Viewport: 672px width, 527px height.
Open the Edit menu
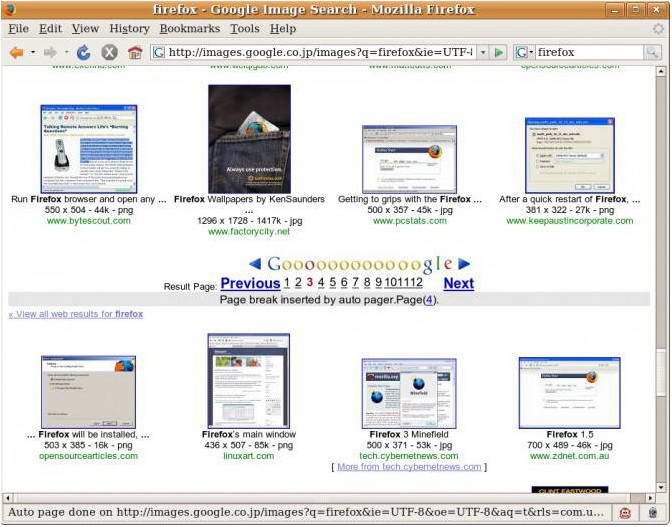click(x=50, y=29)
